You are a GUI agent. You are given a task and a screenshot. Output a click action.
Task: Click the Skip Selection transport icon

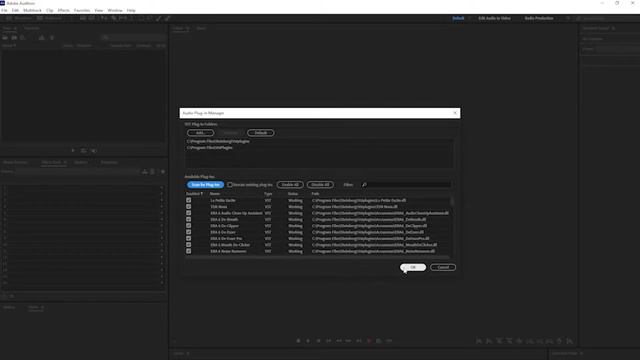point(389,341)
